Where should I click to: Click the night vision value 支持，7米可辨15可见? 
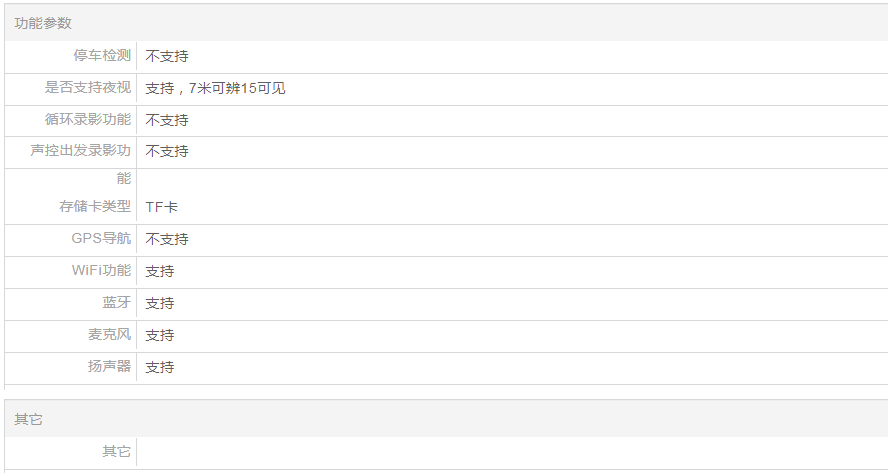(215, 88)
